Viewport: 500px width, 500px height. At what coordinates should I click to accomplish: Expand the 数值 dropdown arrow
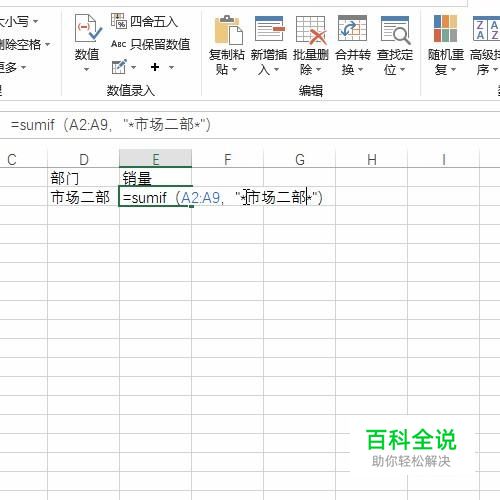point(87,69)
